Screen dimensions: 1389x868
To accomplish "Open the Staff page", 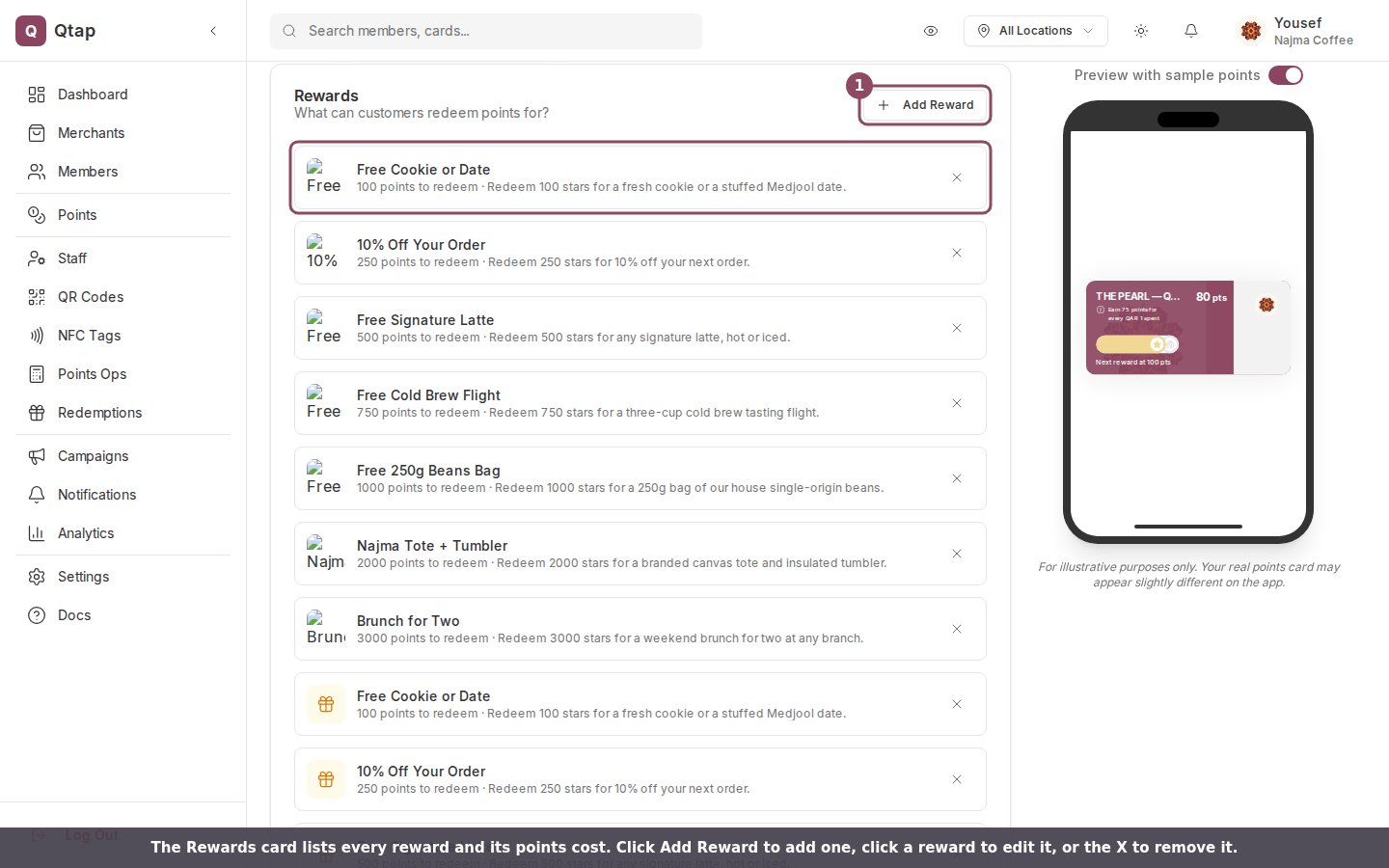I will click(123, 258).
